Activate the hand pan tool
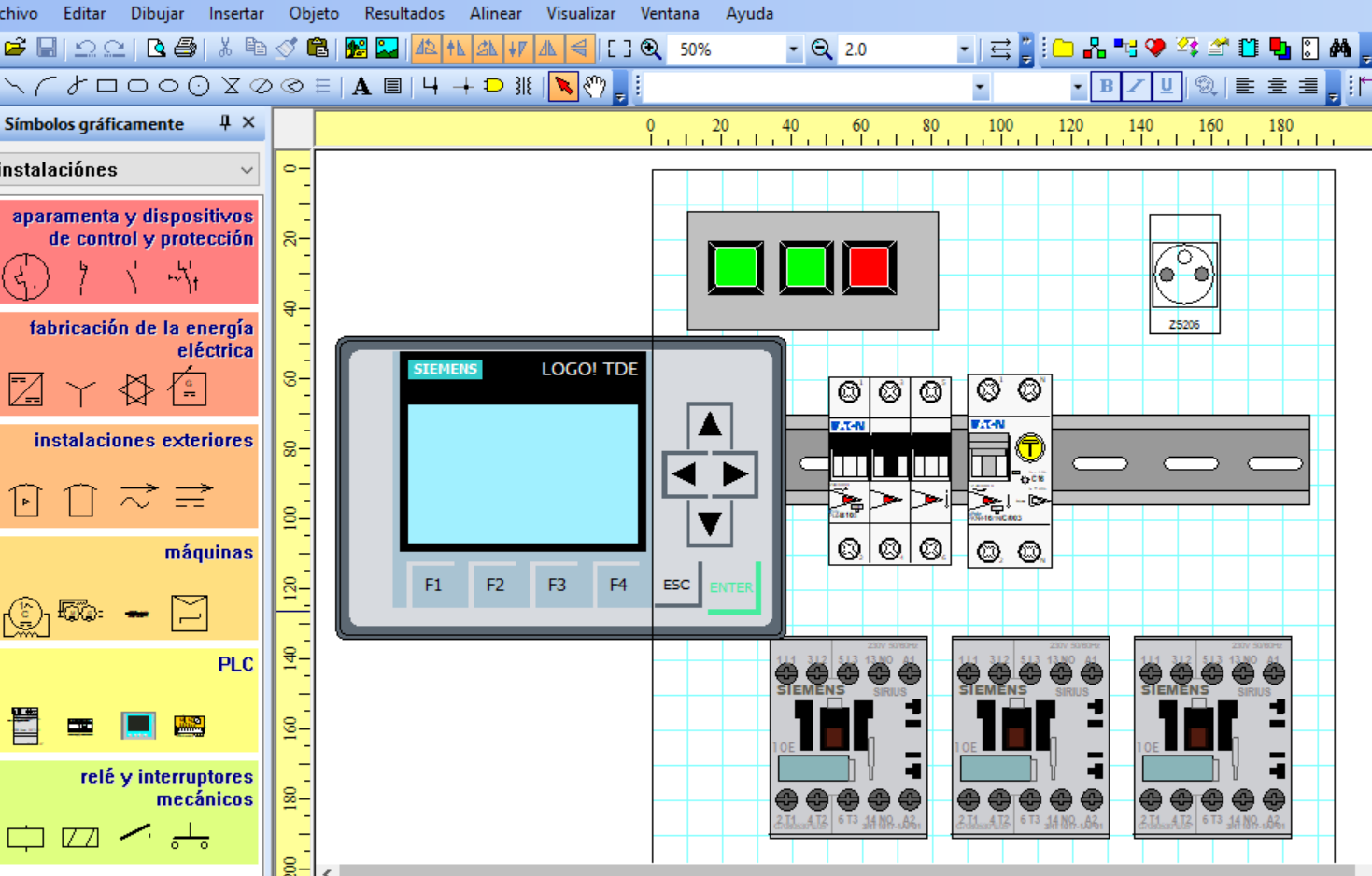Image resolution: width=1372 pixels, height=876 pixels. pyautogui.click(x=595, y=87)
